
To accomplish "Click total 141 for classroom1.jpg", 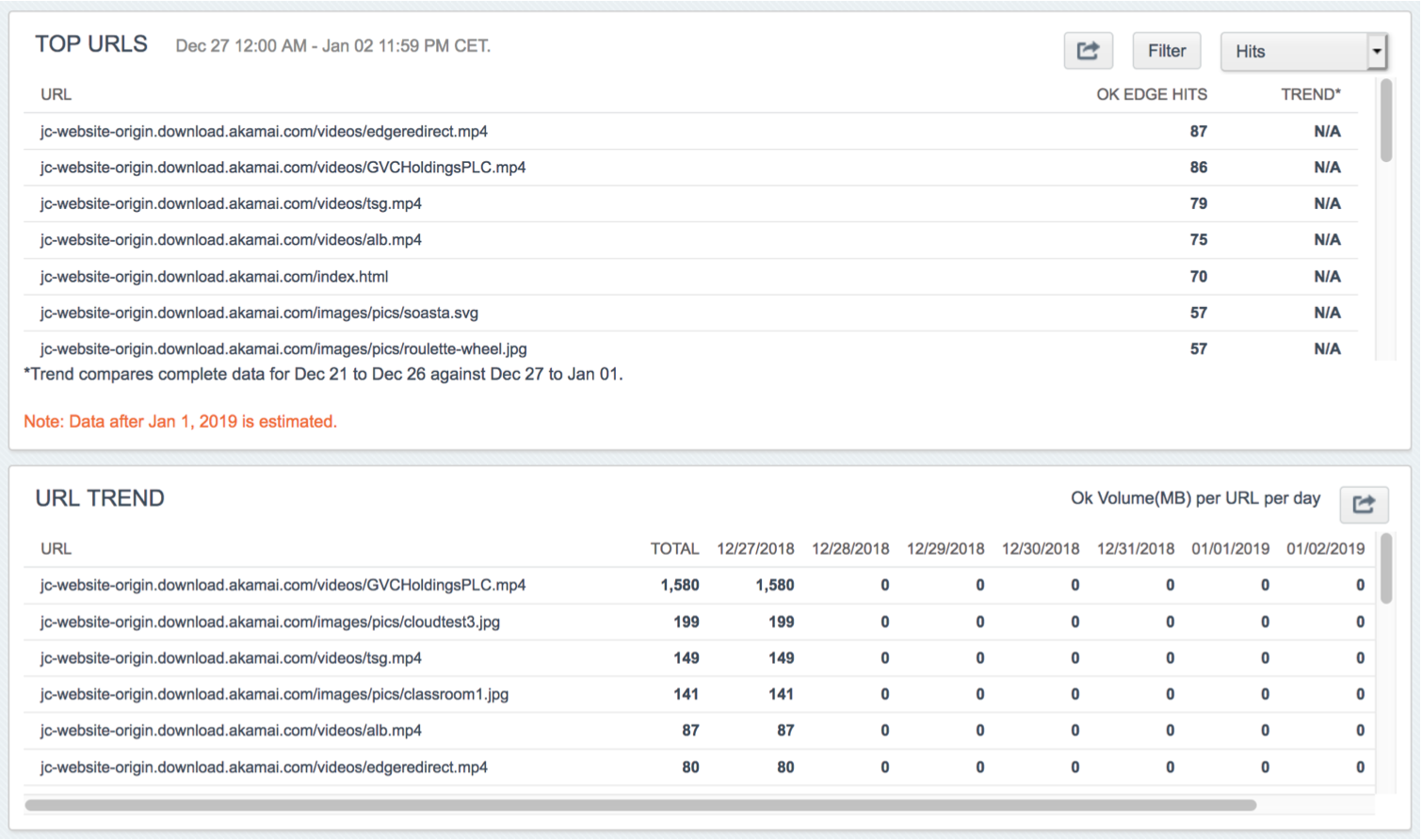I will pos(686,694).
